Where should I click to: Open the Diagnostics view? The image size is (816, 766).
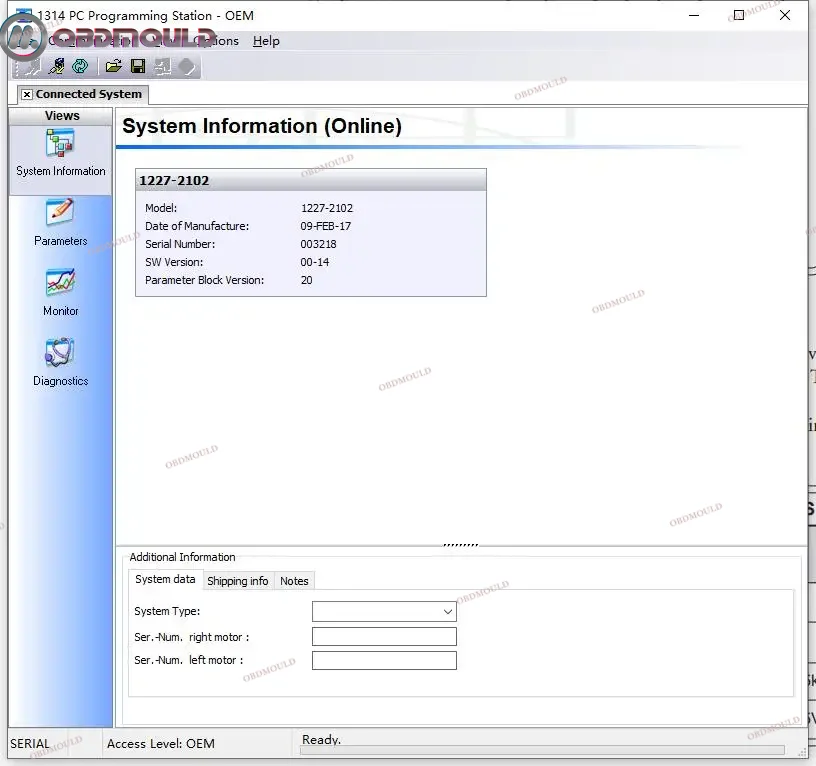pos(60,362)
